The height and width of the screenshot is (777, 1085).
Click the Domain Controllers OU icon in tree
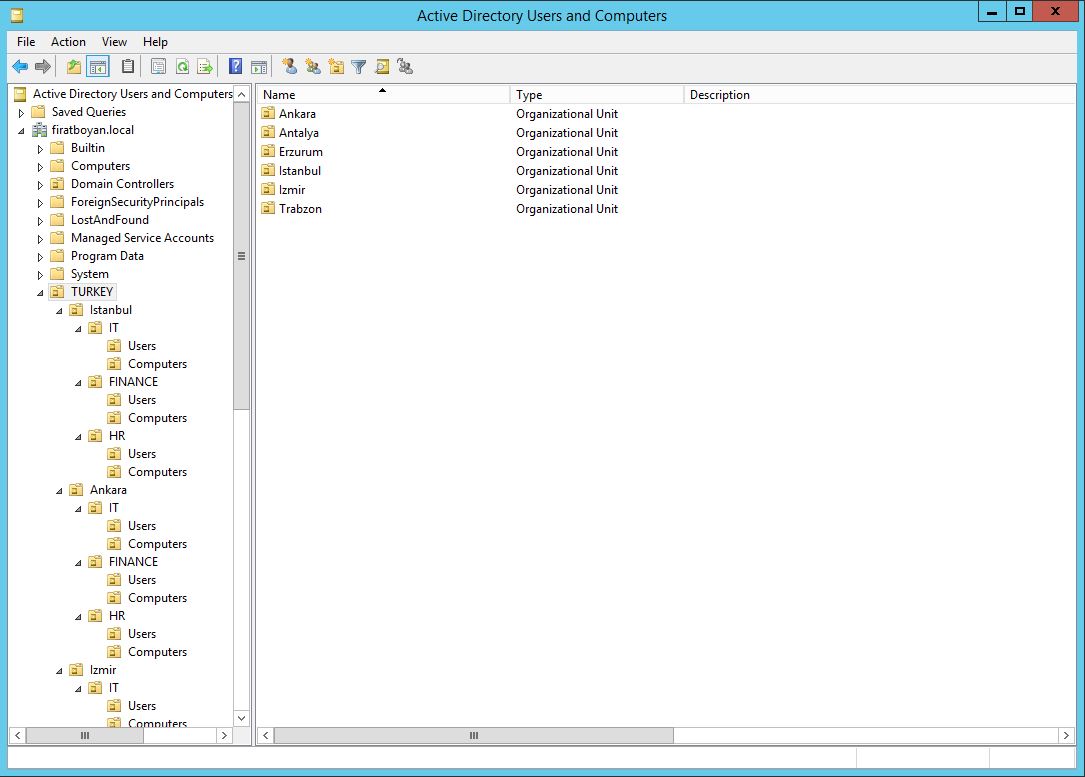pos(57,183)
